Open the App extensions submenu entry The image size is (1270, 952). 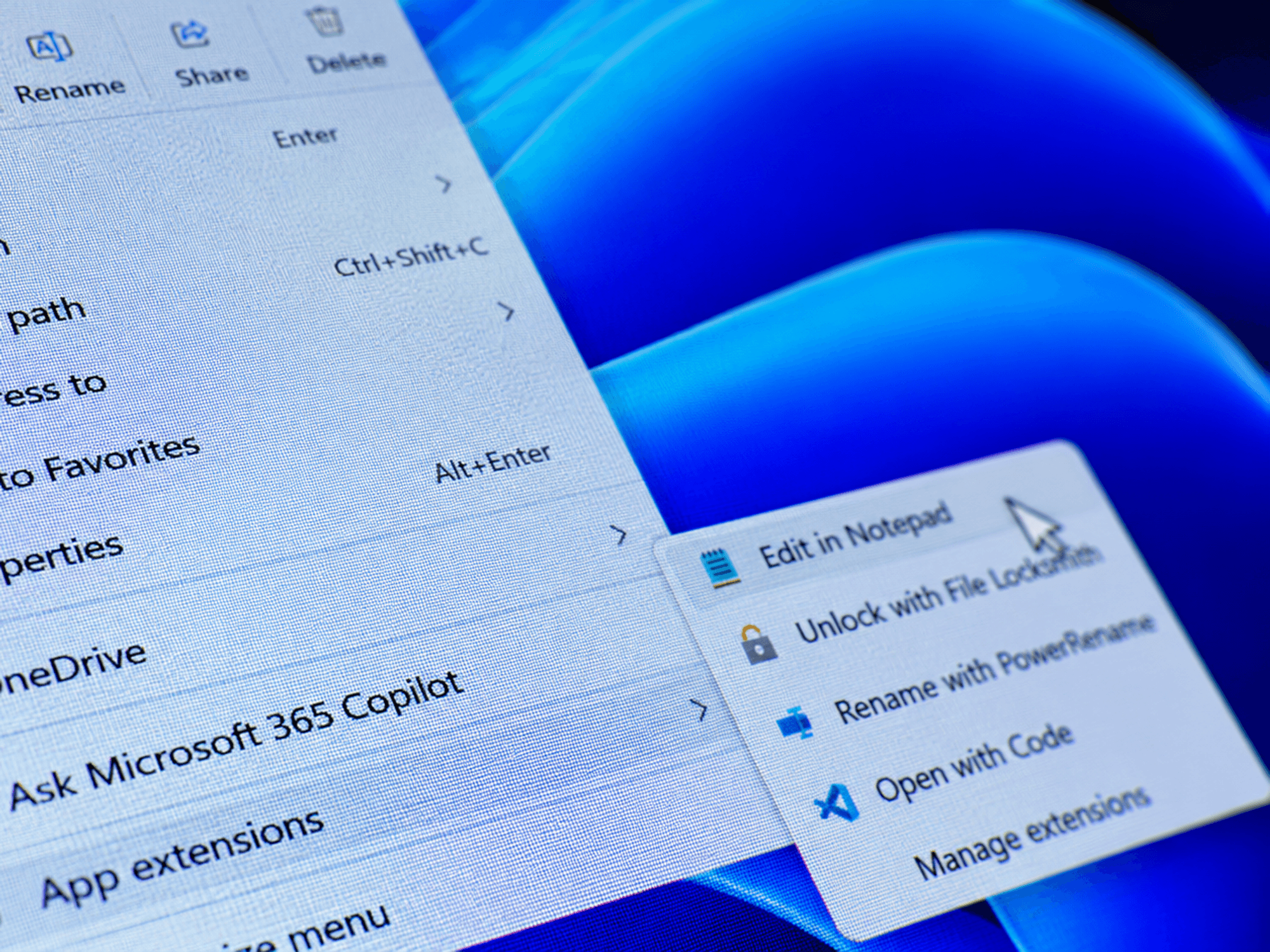pos(182,859)
